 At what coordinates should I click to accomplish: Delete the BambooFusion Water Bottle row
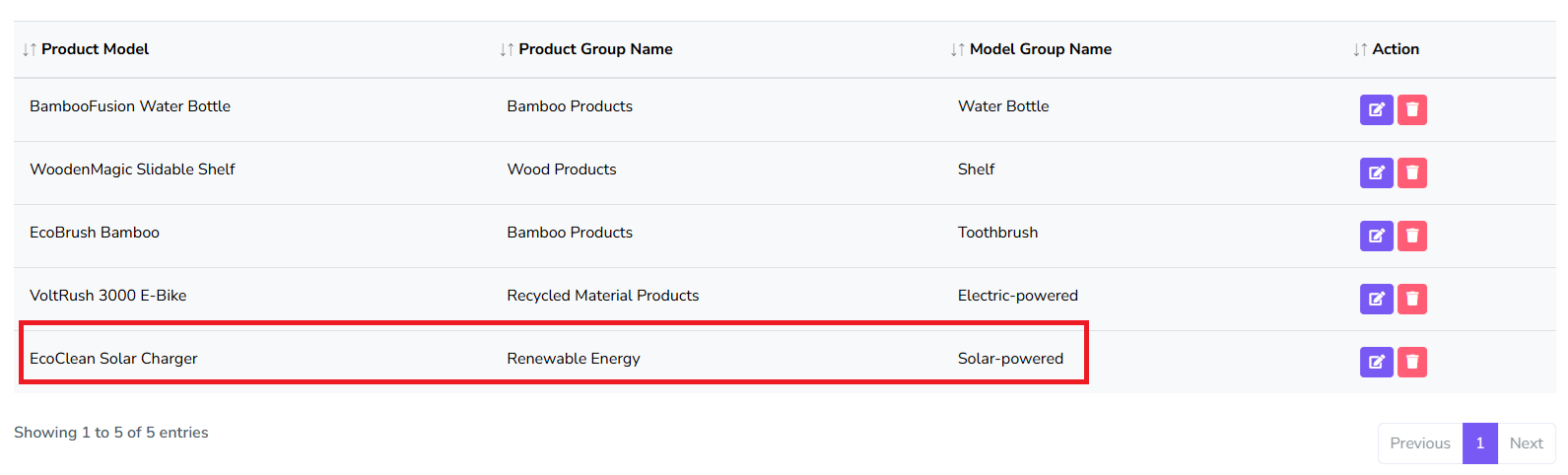1412,109
